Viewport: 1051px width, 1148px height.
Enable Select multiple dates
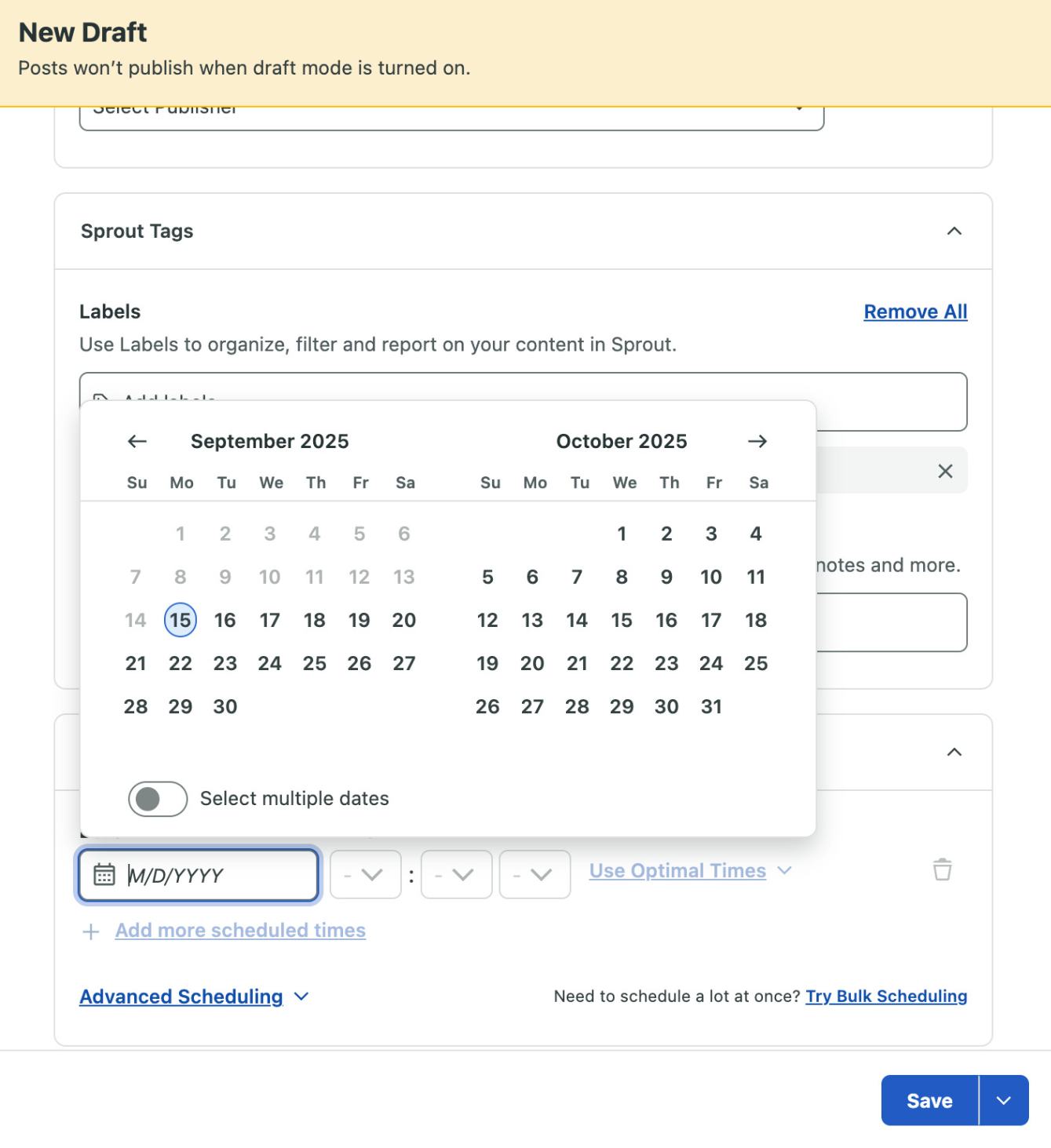point(156,797)
